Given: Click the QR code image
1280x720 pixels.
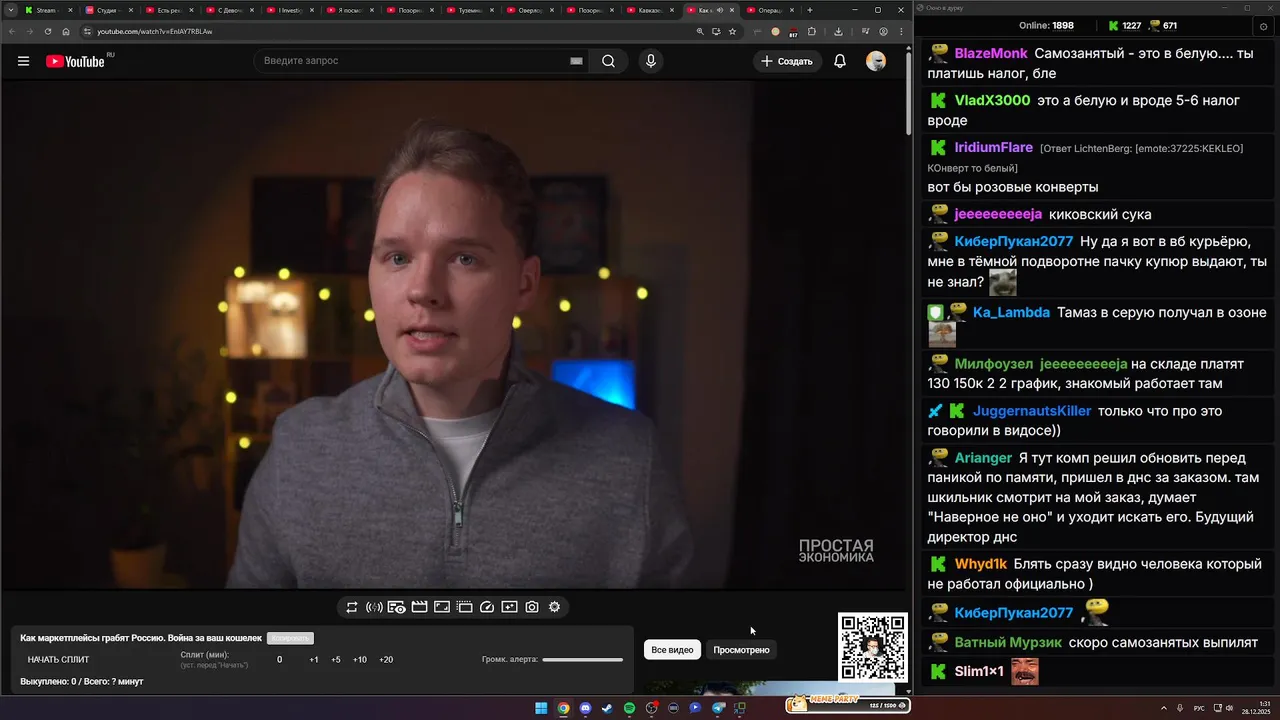Looking at the screenshot, I should pyautogui.click(x=873, y=648).
